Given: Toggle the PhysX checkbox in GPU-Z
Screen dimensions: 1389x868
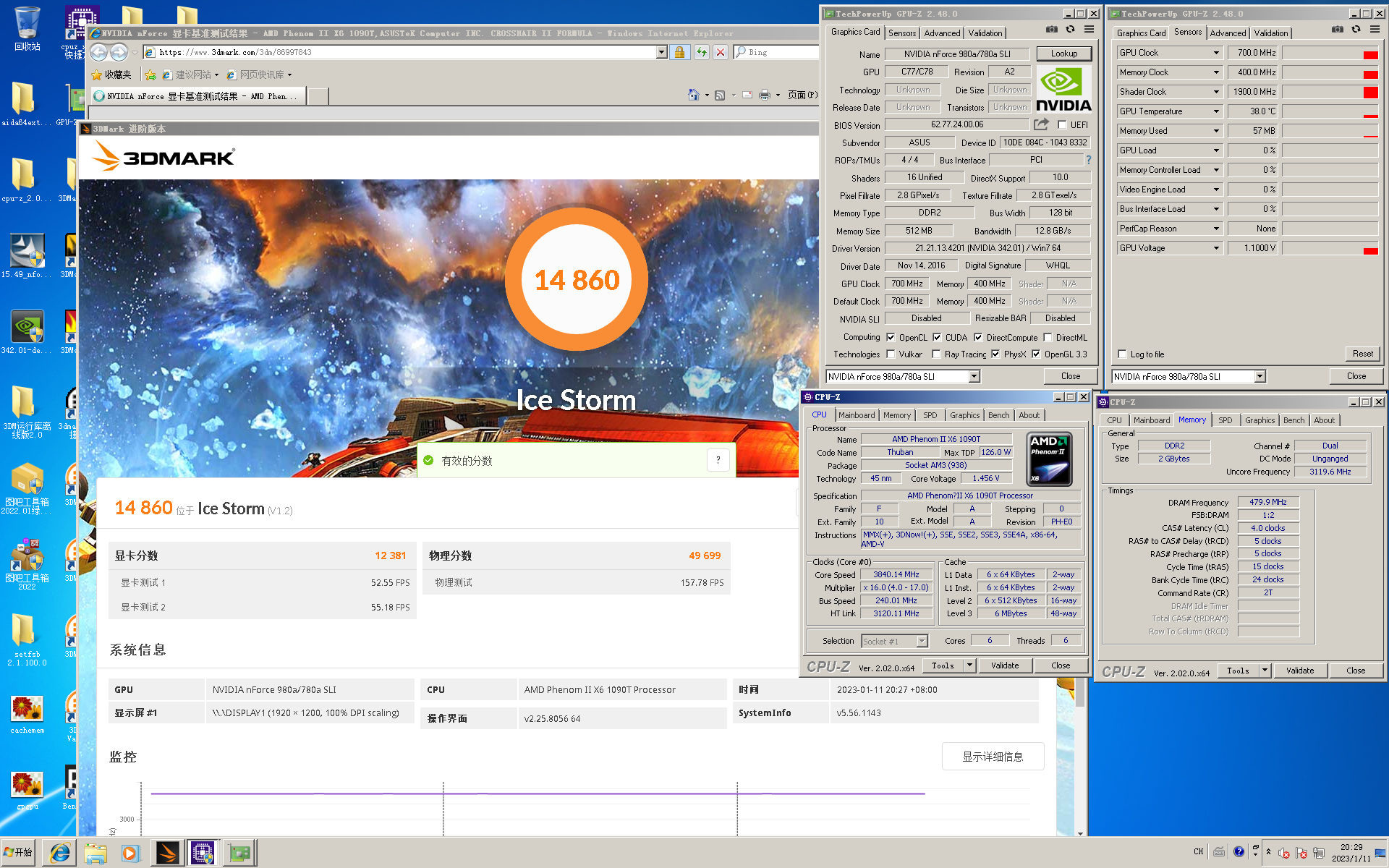Looking at the screenshot, I should click(995, 354).
